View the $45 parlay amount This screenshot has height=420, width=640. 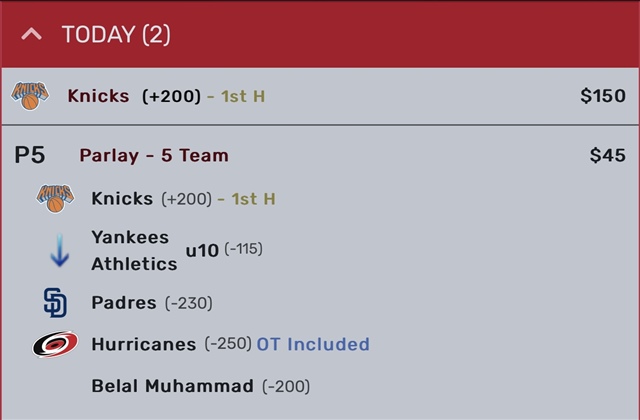[x=607, y=156]
